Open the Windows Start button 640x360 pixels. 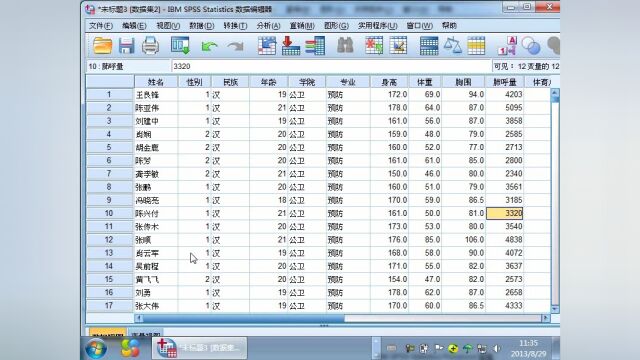pyautogui.click(x=96, y=348)
